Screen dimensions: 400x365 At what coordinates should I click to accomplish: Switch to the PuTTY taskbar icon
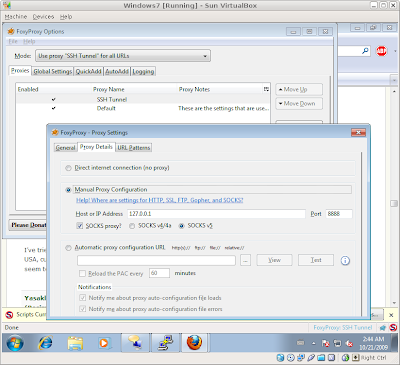(165, 343)
